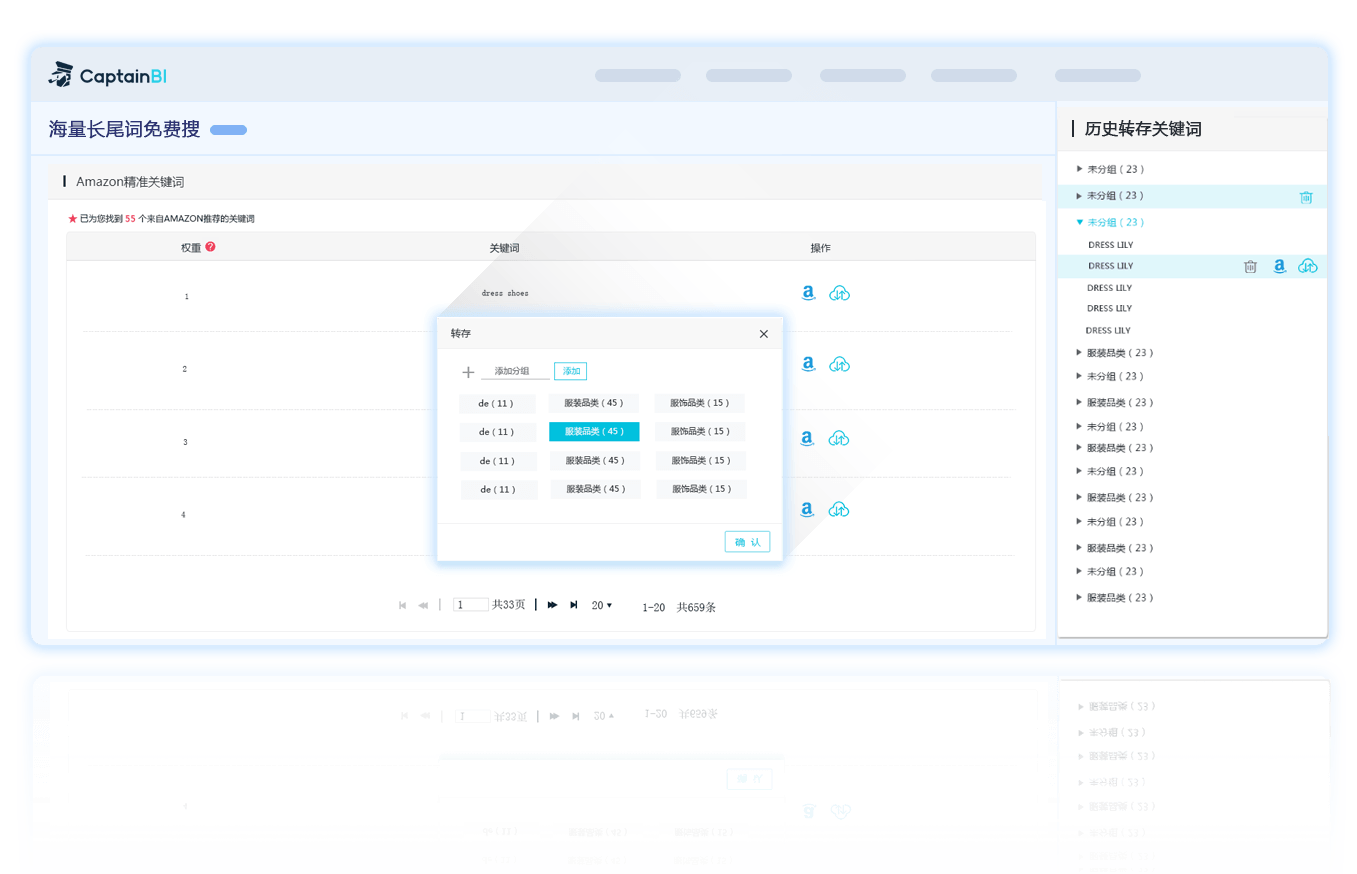The width and height of the screenshot is (1357, 874).
Task: Delete the highlighted 未分组 group via trash icon
Action: point(1306,197)
